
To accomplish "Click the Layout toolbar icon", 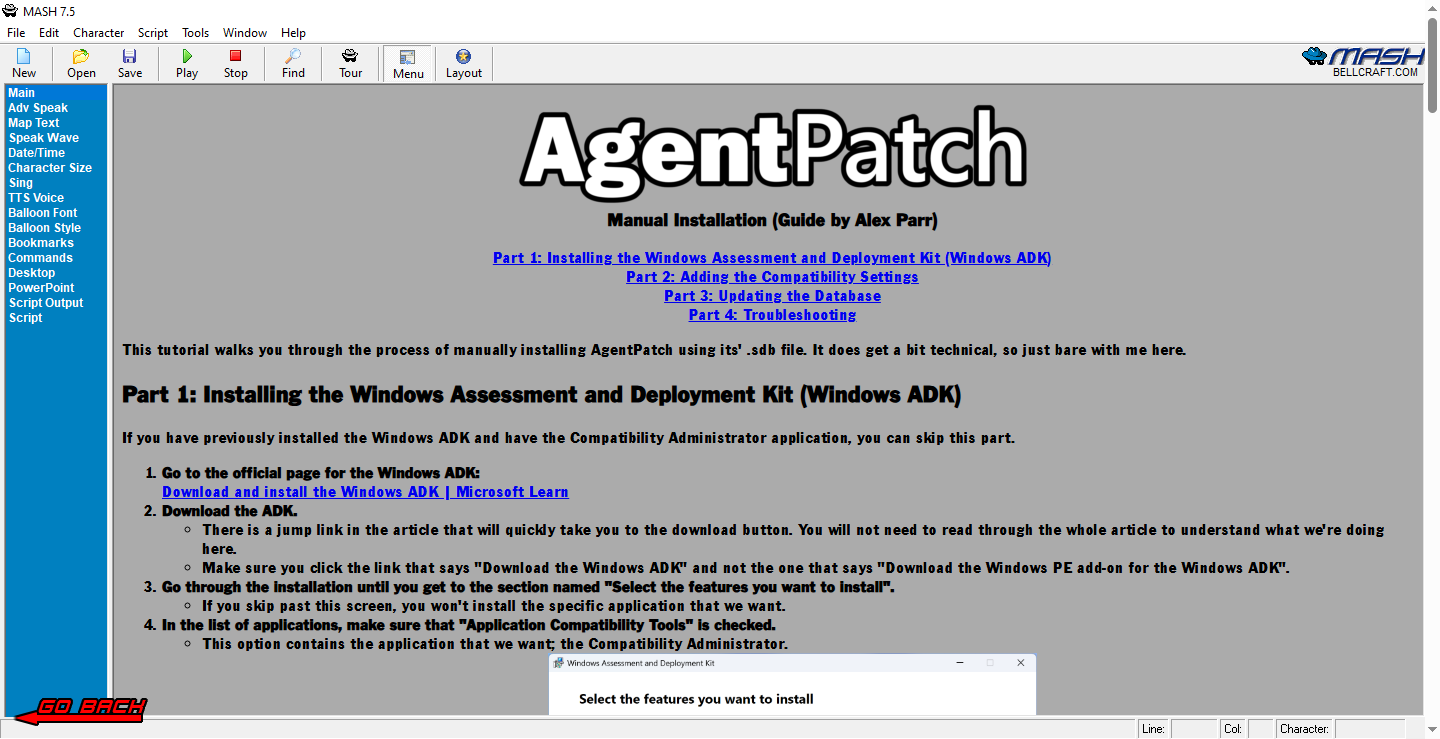I will coord(463,63).
